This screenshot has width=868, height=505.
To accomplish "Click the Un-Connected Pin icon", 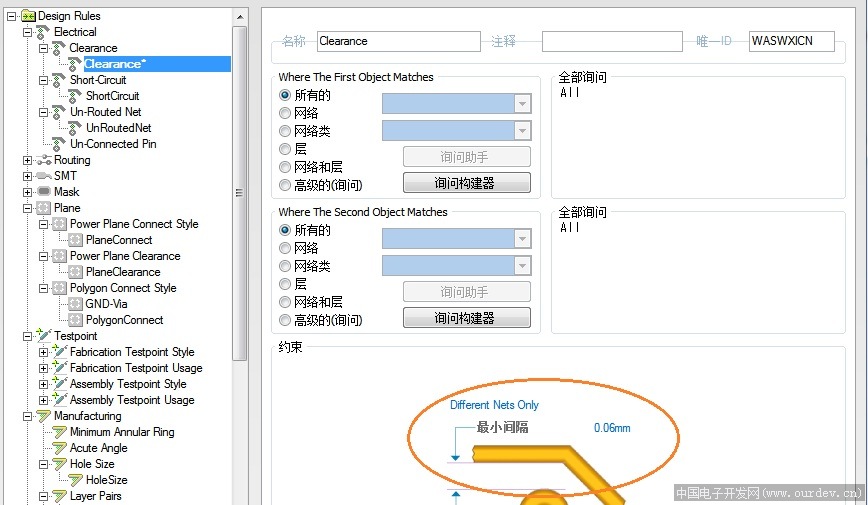I will coord(59,144).
